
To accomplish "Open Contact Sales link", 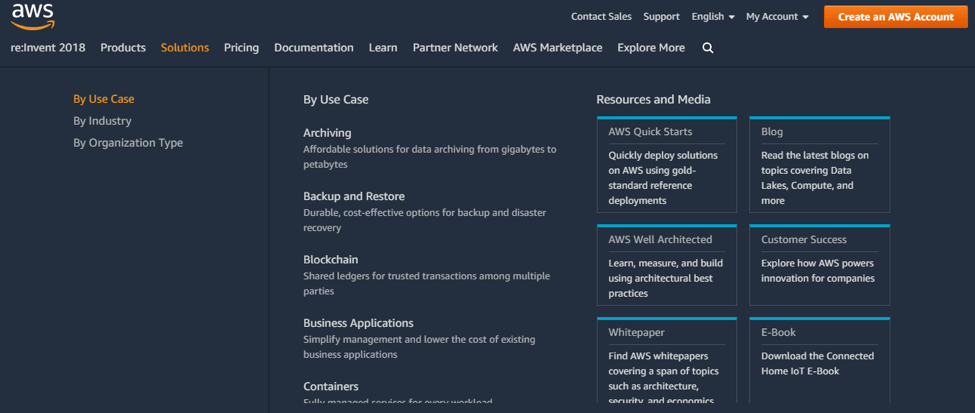I will [601, 17].
